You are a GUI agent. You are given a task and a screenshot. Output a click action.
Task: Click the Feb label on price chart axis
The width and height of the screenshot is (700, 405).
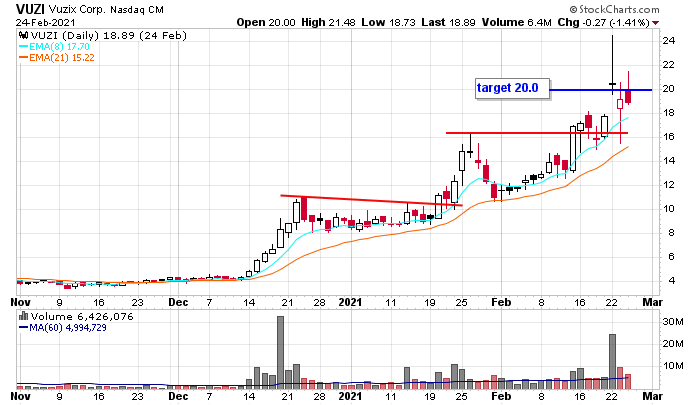pyautogui.click(x=501, y=302)
